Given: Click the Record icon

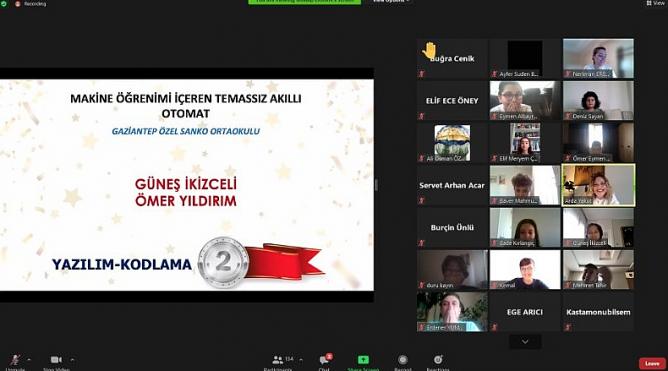Looking at the screenshot, I should pos(403,360).
